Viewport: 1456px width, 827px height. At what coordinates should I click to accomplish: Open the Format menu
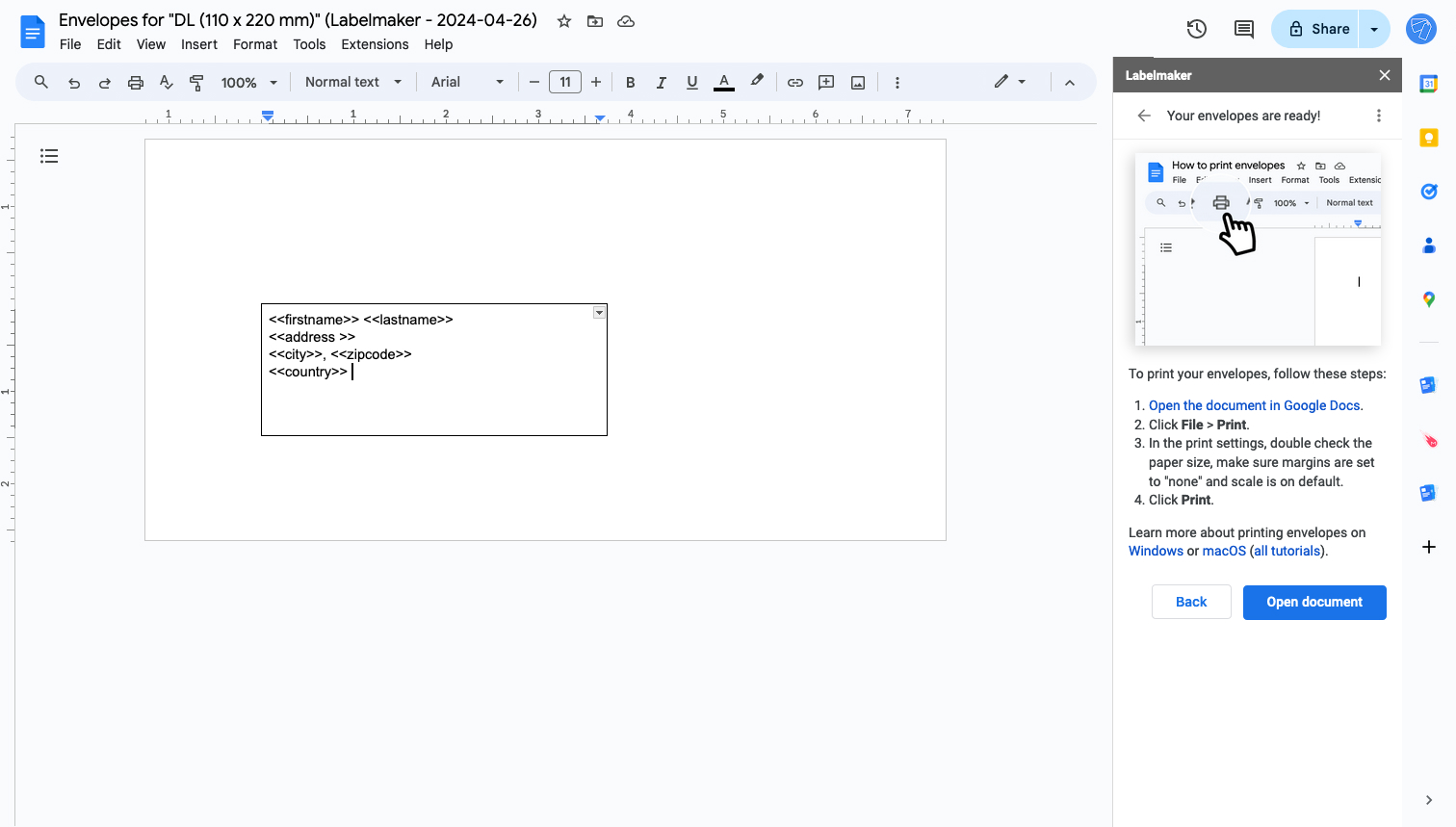click(x=255, y=44)
